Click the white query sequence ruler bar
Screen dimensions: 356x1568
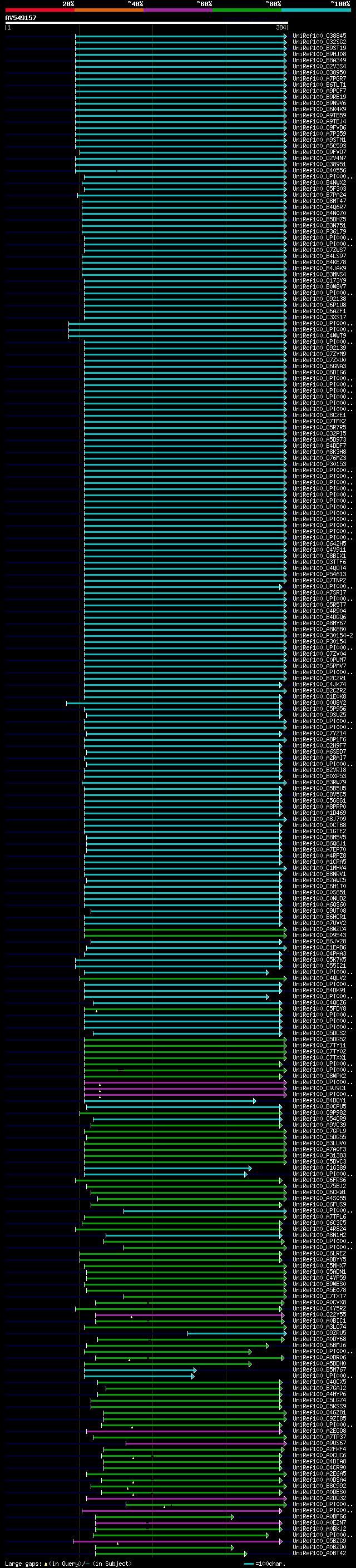coord(147,23)
